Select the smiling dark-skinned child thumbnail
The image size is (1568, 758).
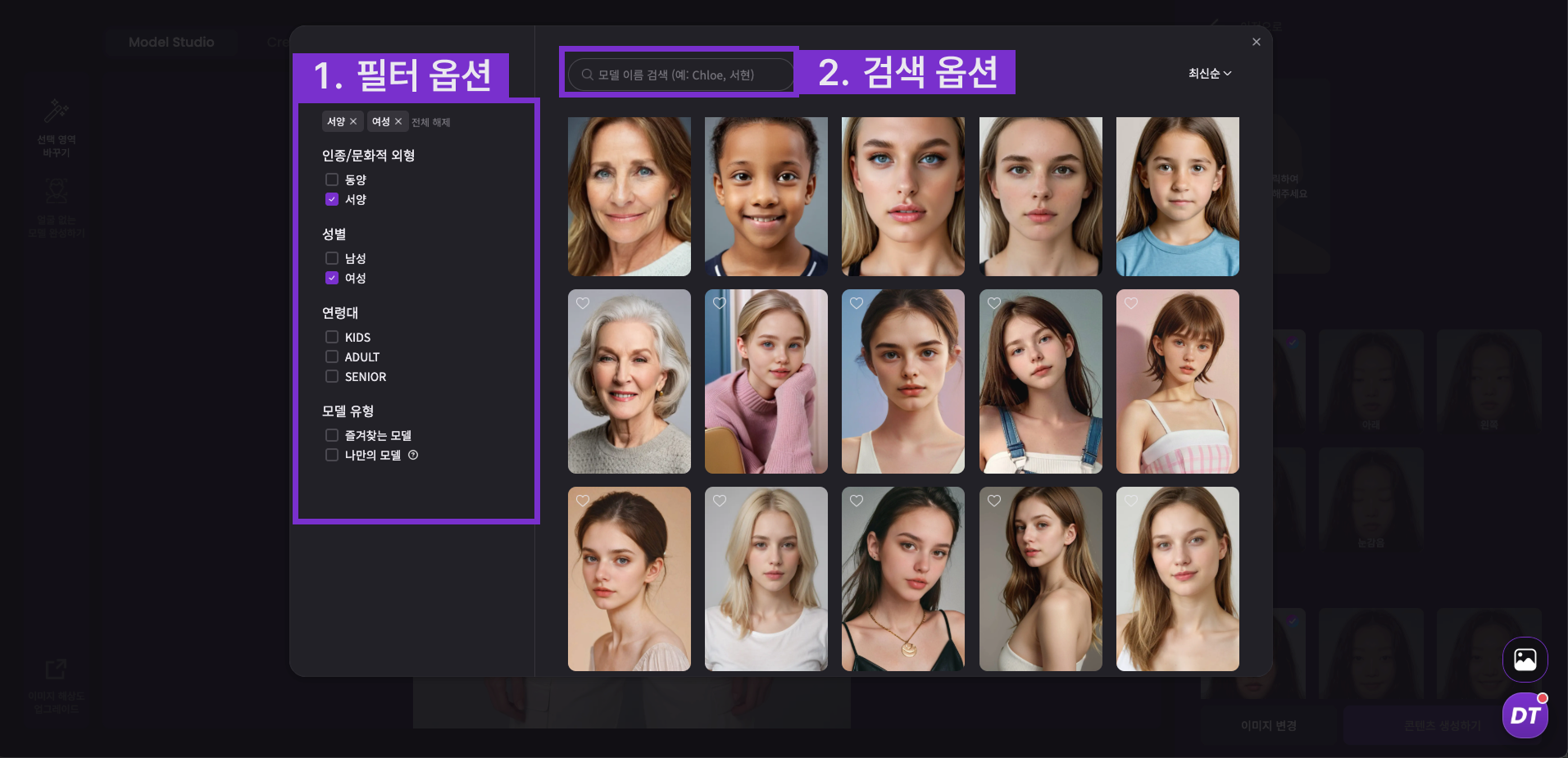[766, 197]
